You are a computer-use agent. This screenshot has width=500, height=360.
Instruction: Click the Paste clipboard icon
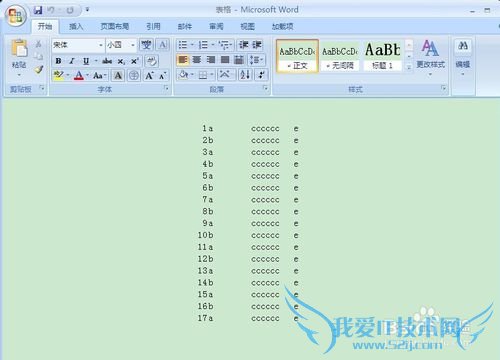(19, 48)
